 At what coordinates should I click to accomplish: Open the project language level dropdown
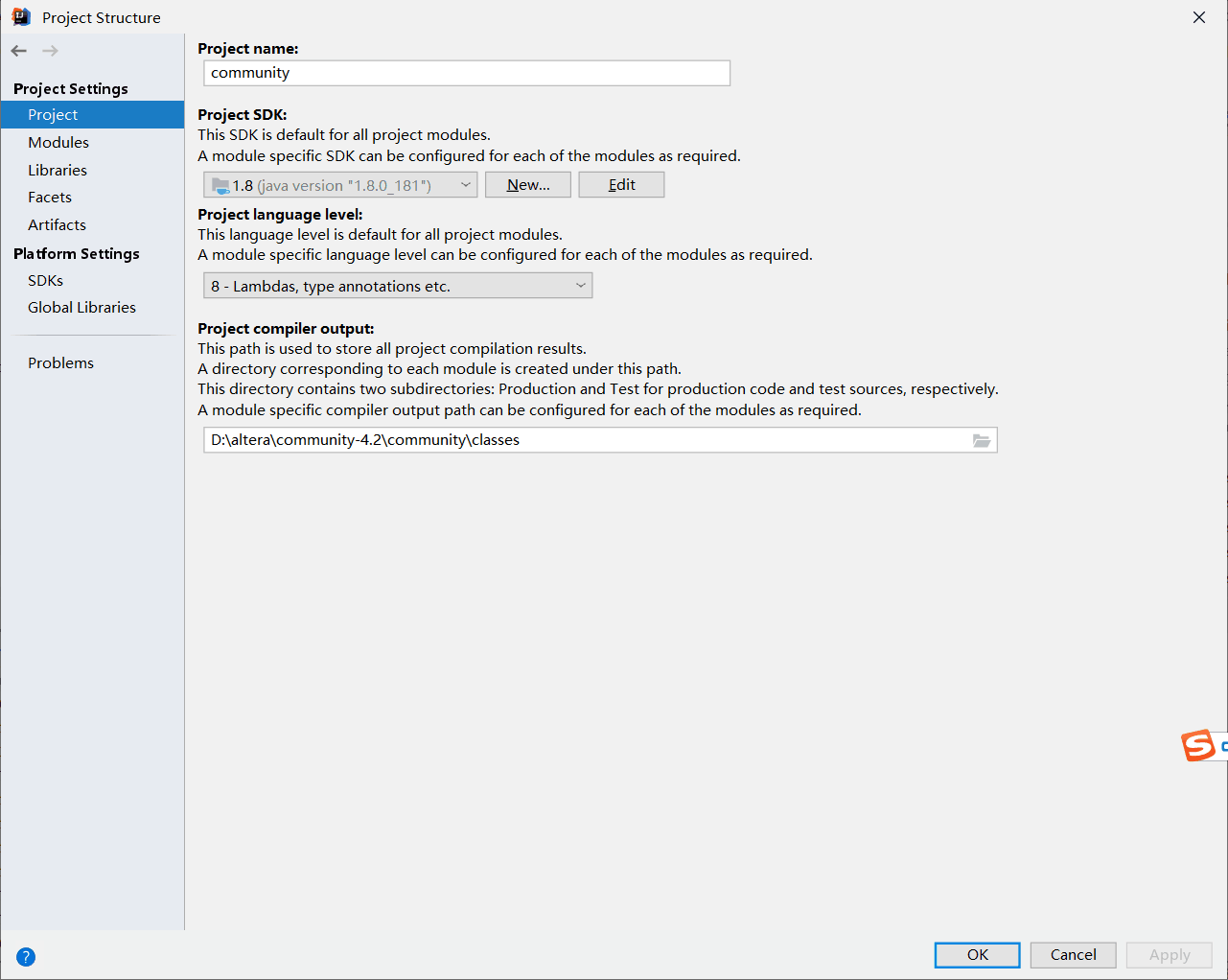(x=398, y=286)
